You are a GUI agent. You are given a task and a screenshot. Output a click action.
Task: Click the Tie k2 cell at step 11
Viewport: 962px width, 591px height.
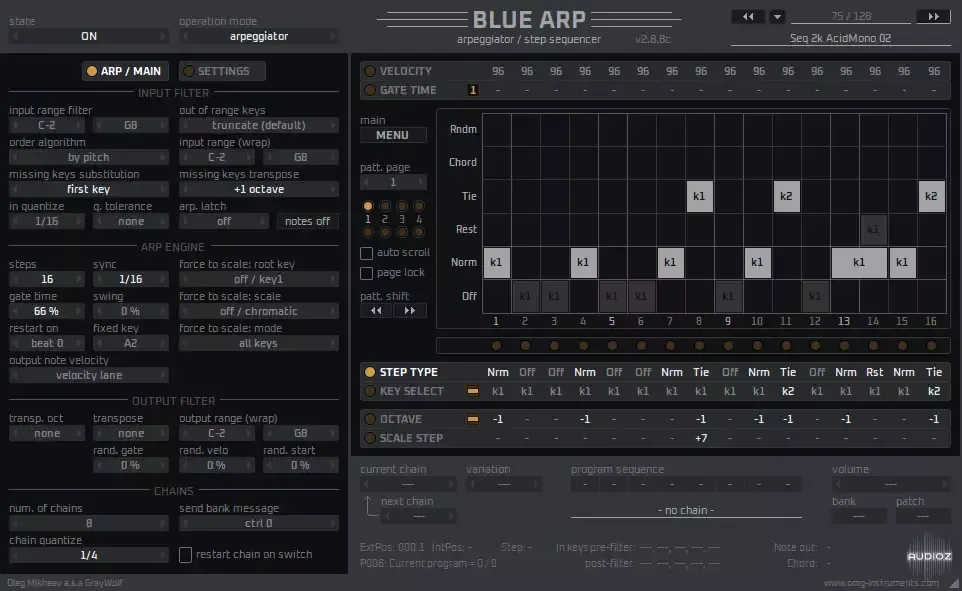point(787,196)
